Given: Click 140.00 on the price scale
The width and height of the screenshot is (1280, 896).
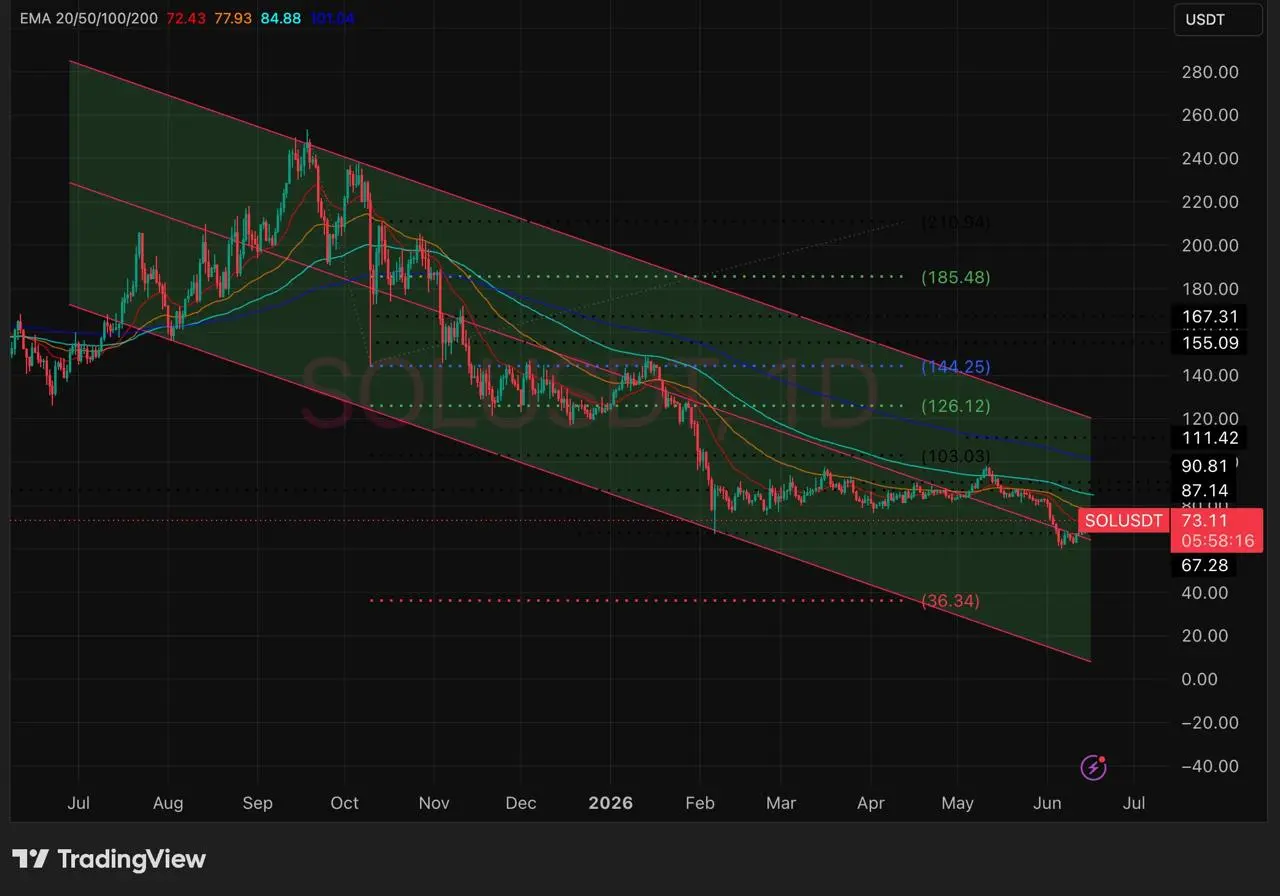Looking at the screenshot, I should pyautogui.click(x=1209, y=376).
